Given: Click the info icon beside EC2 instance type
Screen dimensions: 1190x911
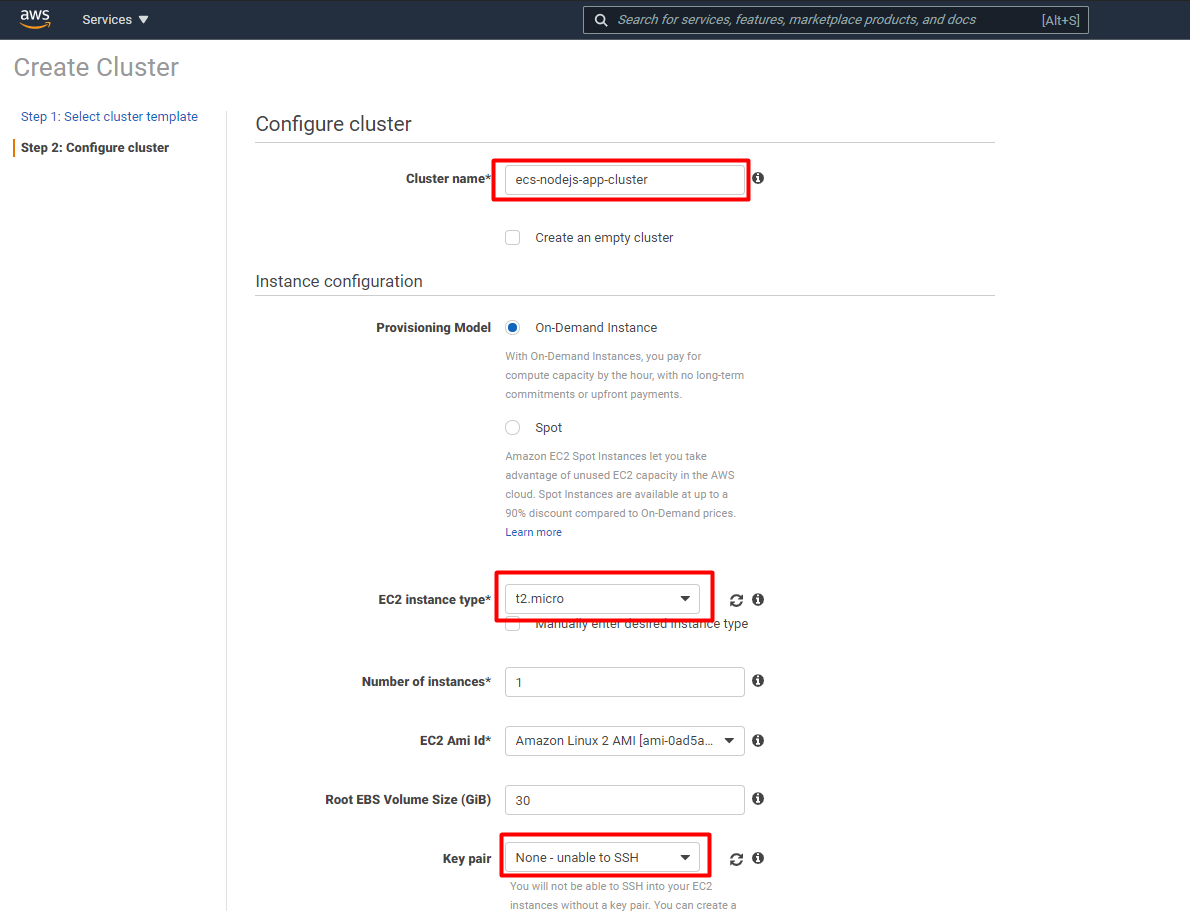Looking at the screenshot, I should pyautogui.click(x=757, y=599).
